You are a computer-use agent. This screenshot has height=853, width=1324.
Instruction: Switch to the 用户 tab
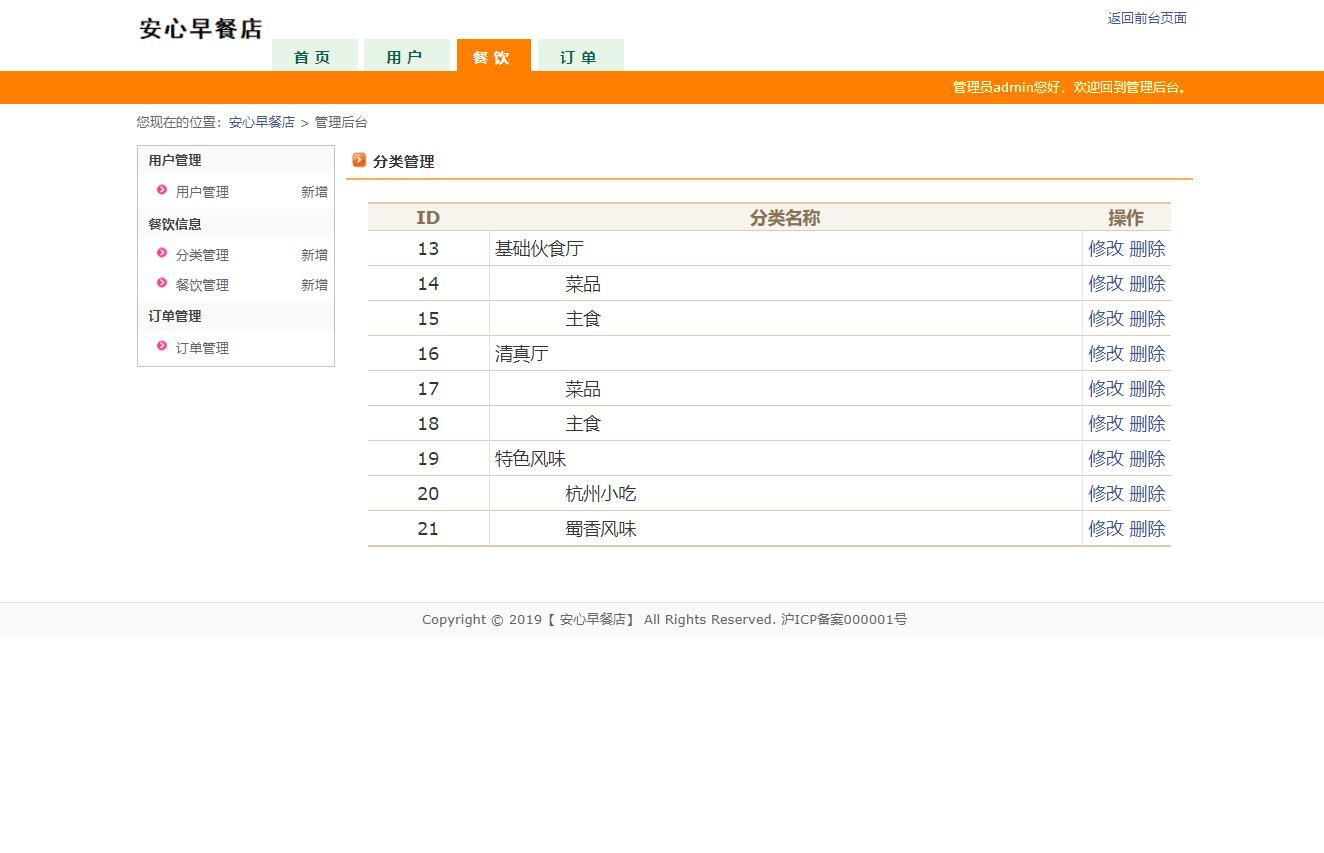tap(407, 57)
